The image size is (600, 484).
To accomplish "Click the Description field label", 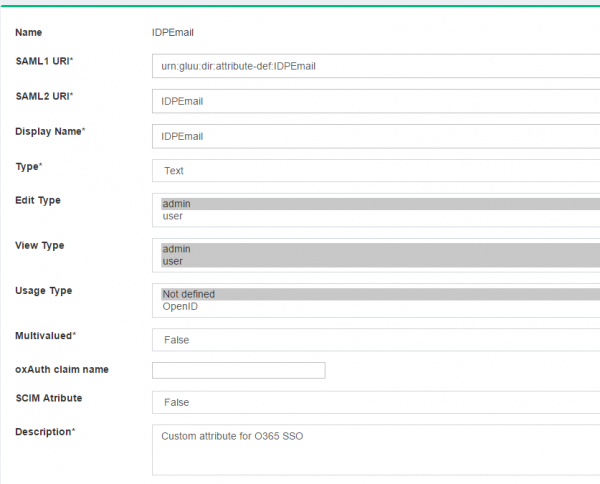I will pyautogui.click(x=46, y=432).
